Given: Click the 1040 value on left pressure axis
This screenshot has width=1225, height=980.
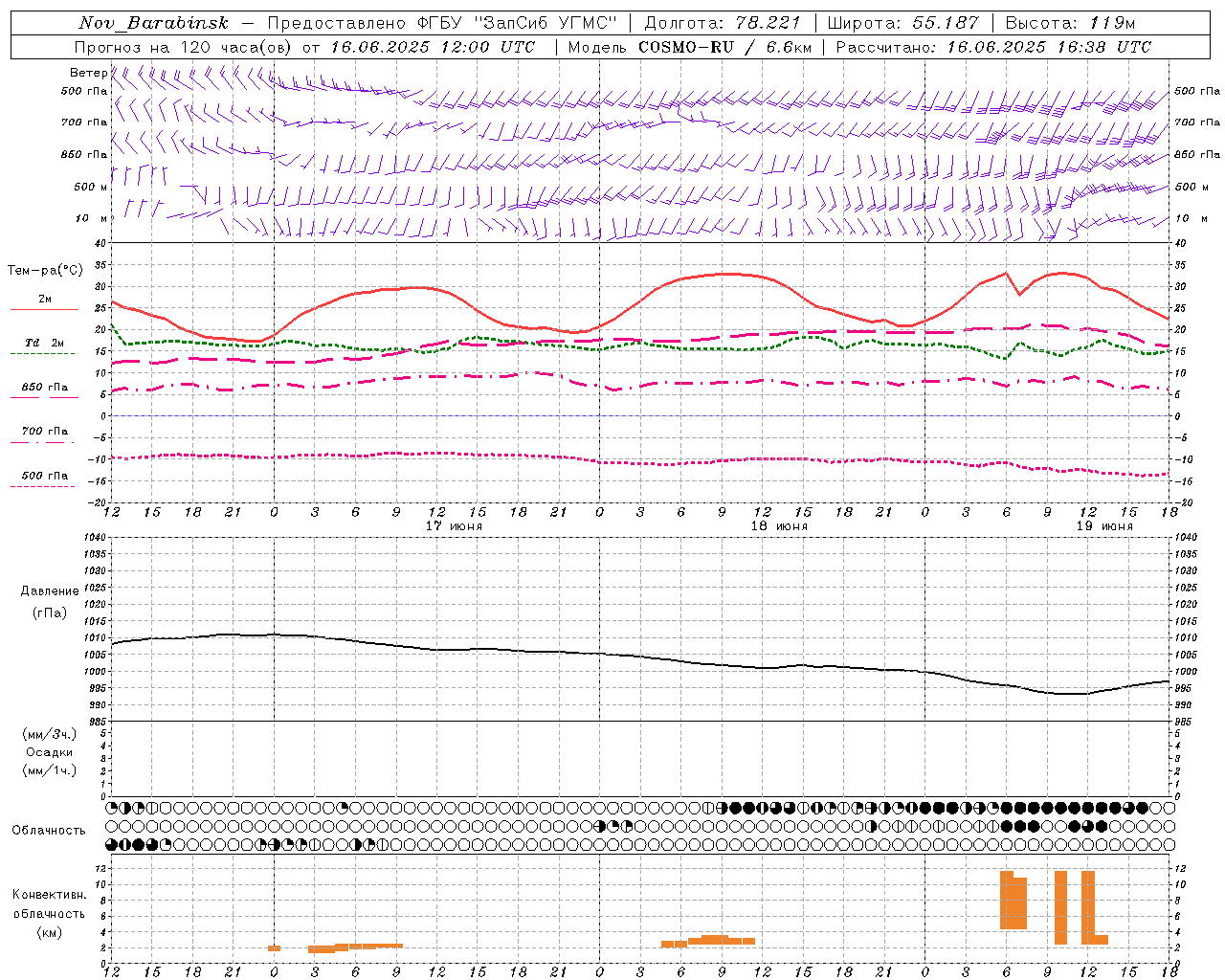Looking at the screenshot, I should click(x=96, y=538).
